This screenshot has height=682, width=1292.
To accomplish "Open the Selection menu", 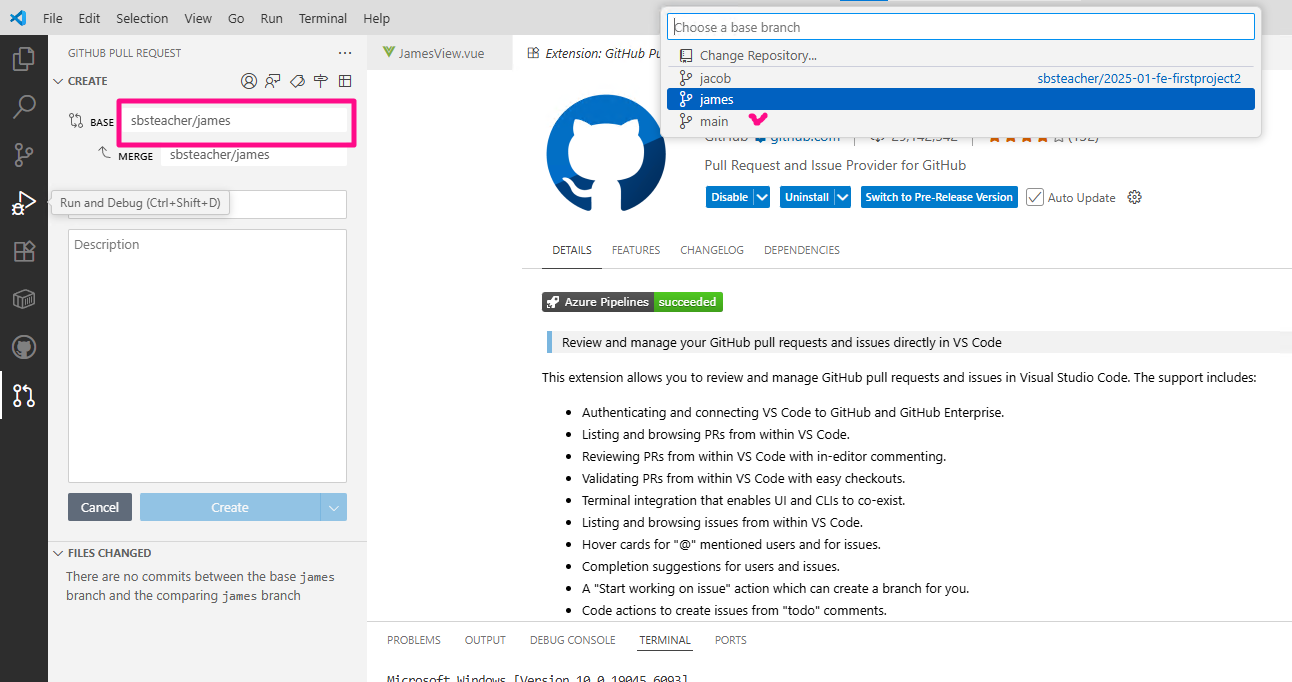I will (142, 18).
